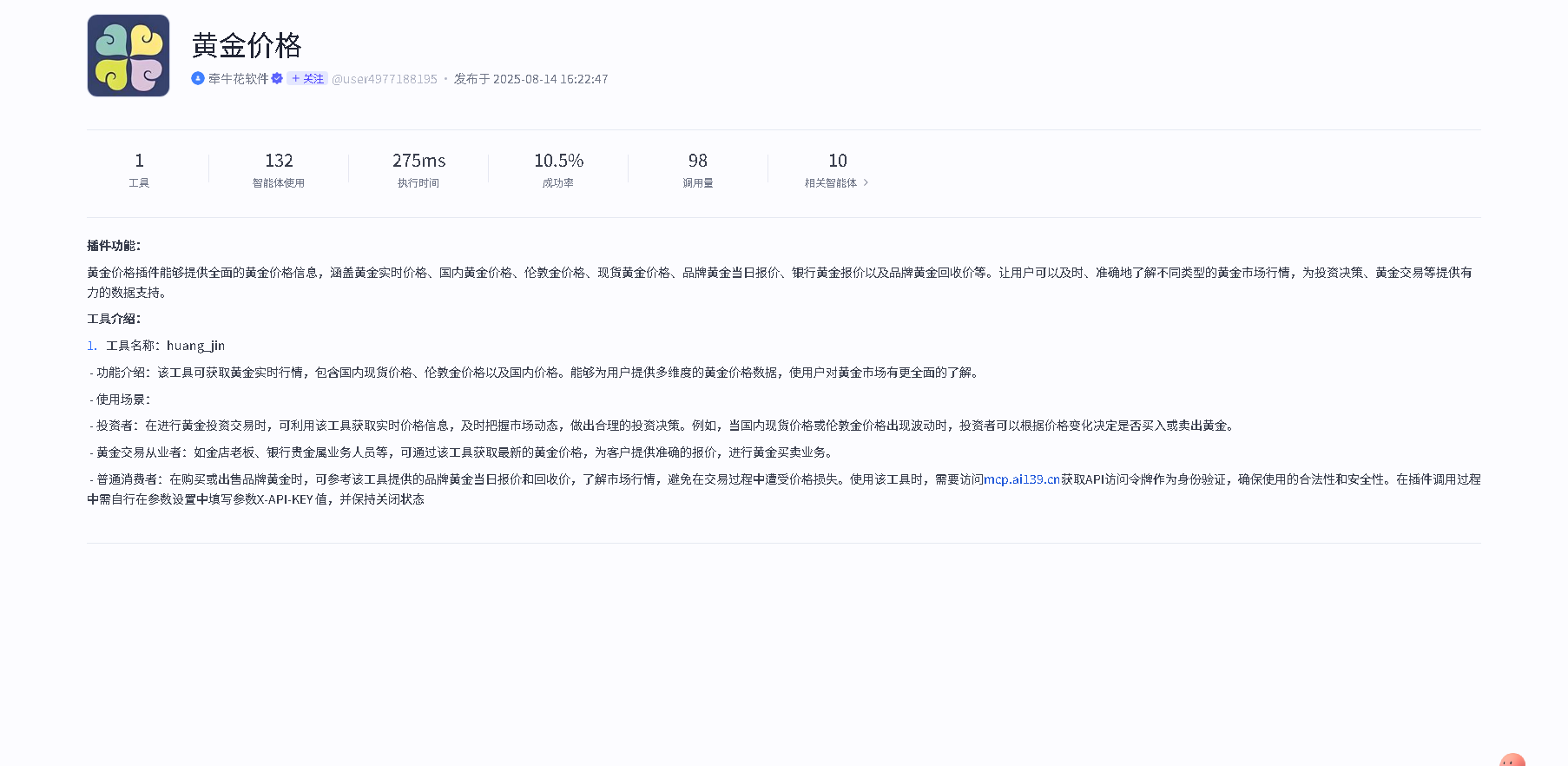Follow the author with +关注 button
This screenshot has width=1568, height=766.
307,78
